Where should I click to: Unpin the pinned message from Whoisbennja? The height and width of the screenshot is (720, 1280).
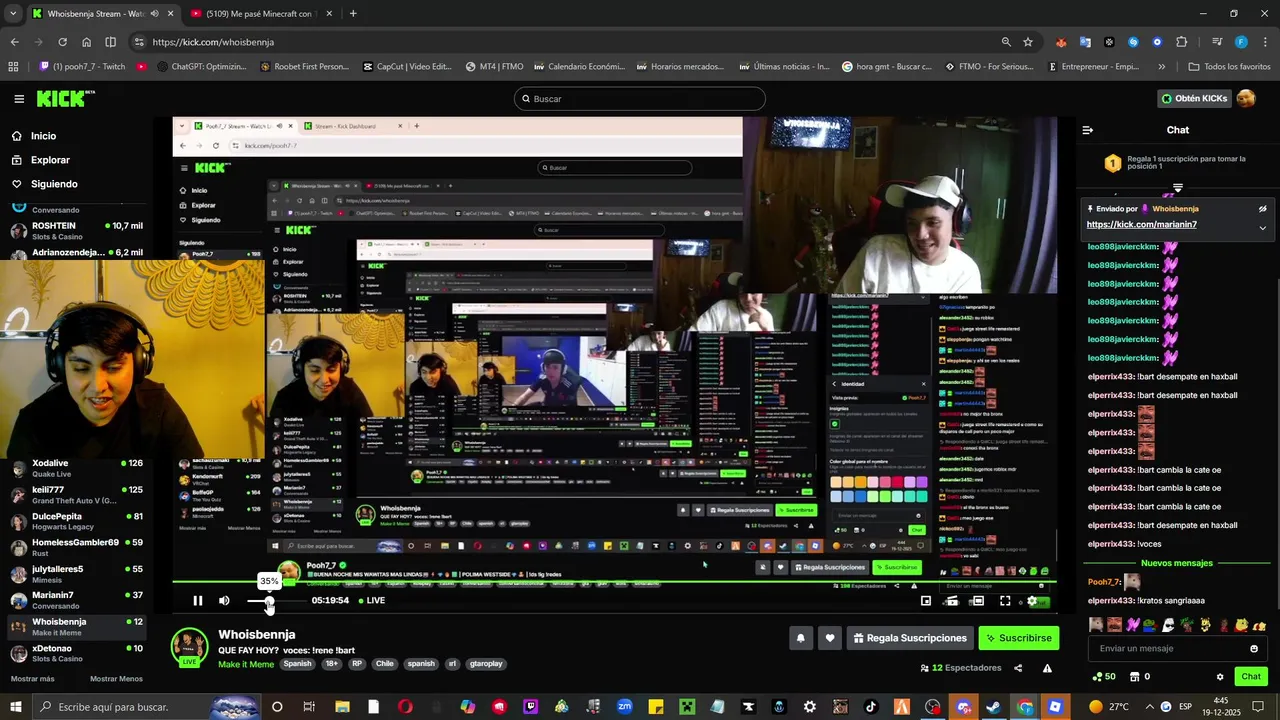point(1262,209)
